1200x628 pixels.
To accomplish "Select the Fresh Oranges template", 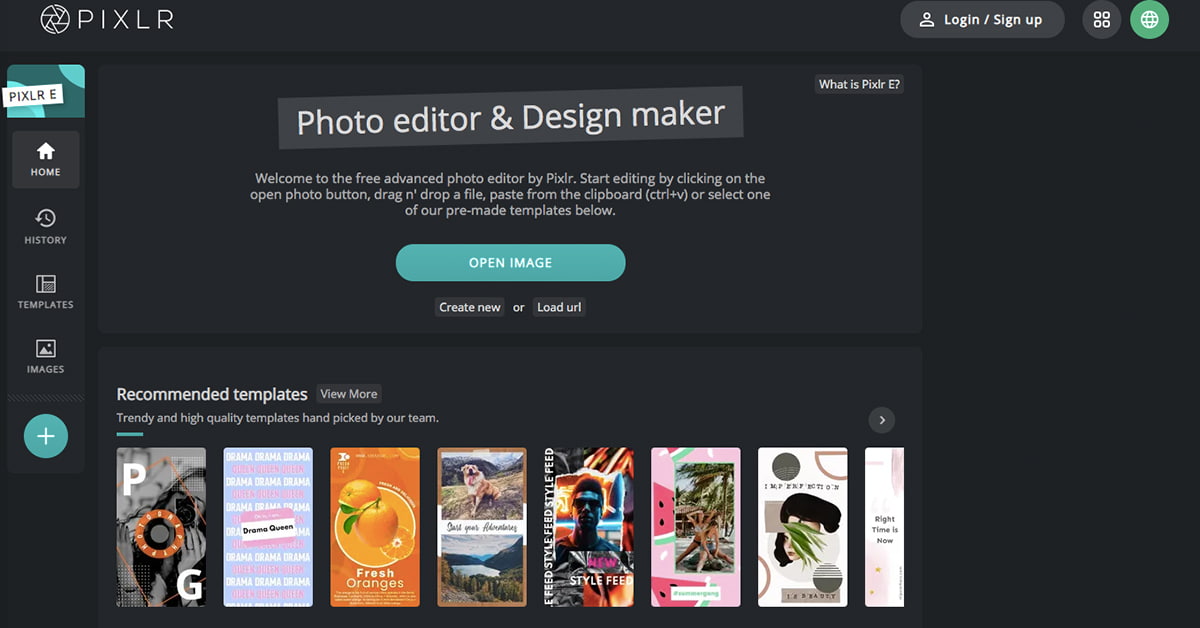I will 375,527.
